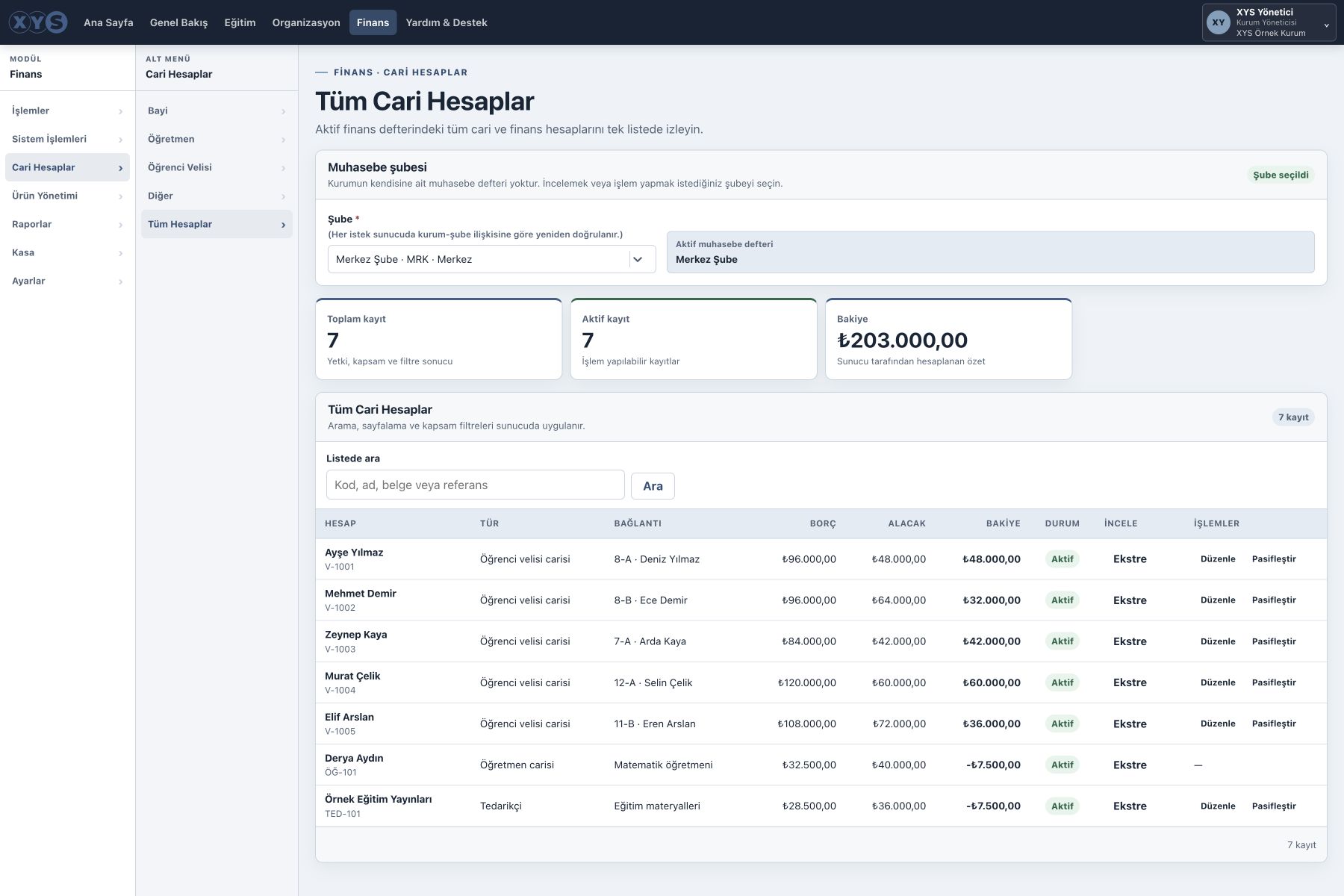Screen dimensions: 1344x896
Task: Open the Organizasyon menu
Action: (306, 22)
